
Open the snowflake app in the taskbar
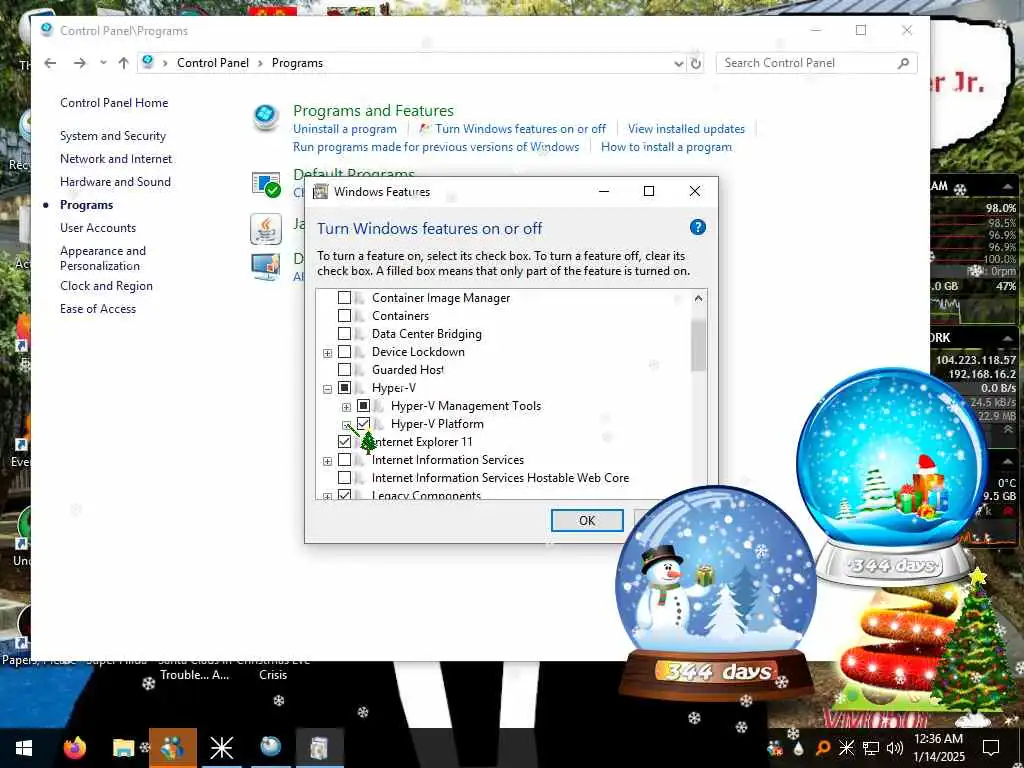pos(221,748)
